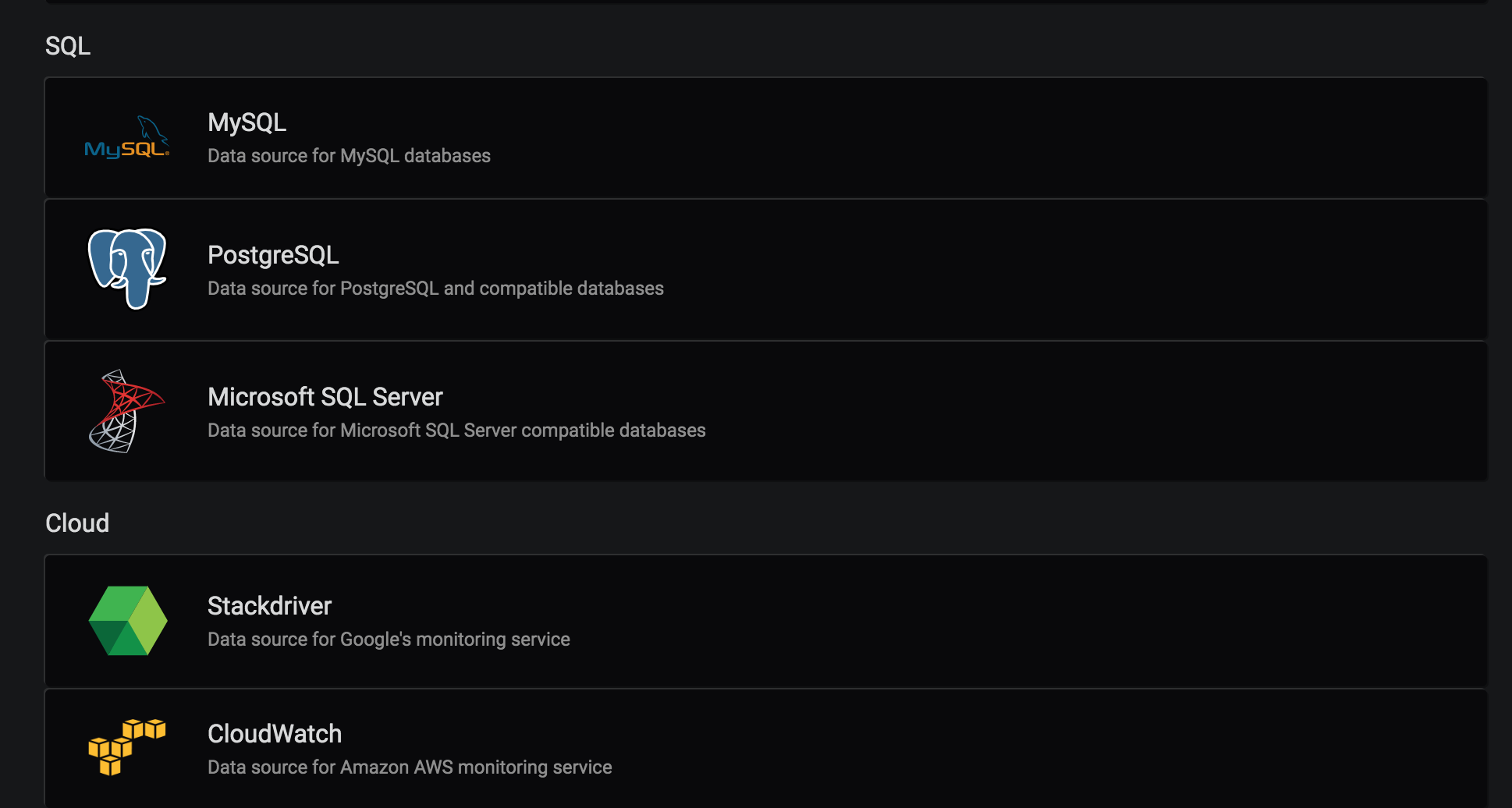Click the description under Microsoft SQL Server
This screenshot has width=1512, height=808.
456,430
